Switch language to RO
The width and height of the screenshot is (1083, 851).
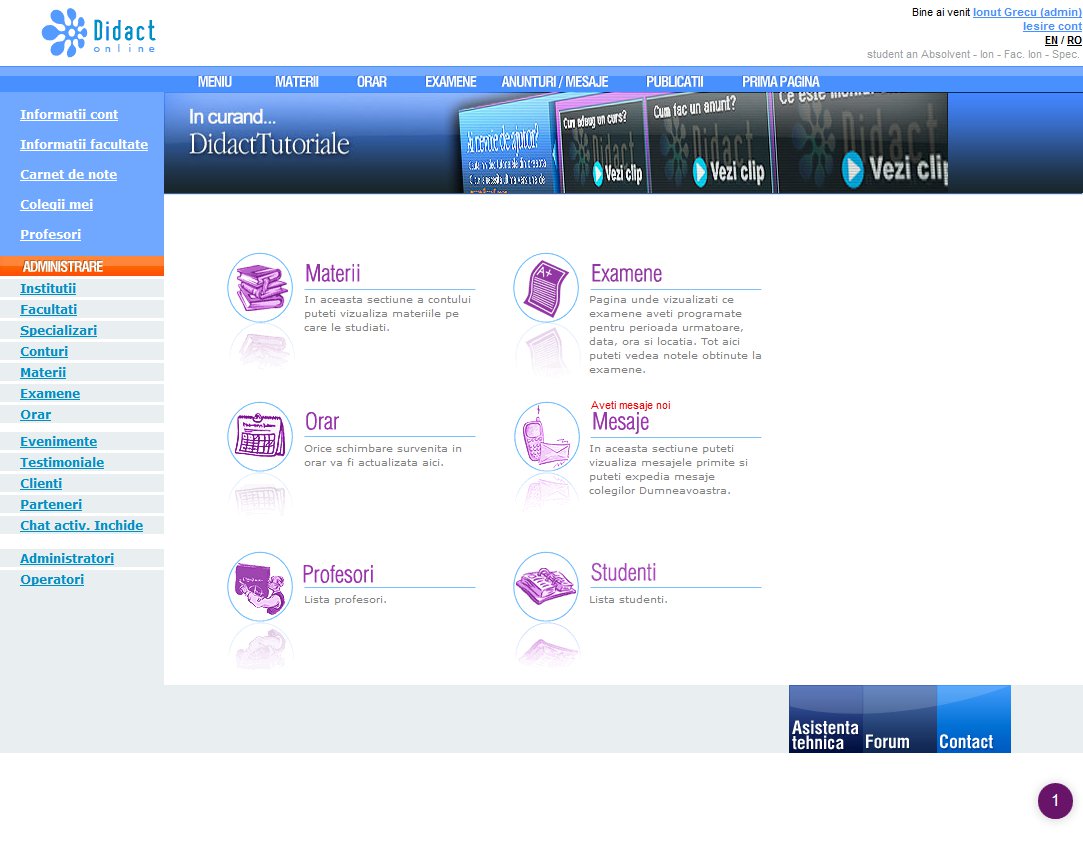pyautogui.click(x=1074, y=40)
